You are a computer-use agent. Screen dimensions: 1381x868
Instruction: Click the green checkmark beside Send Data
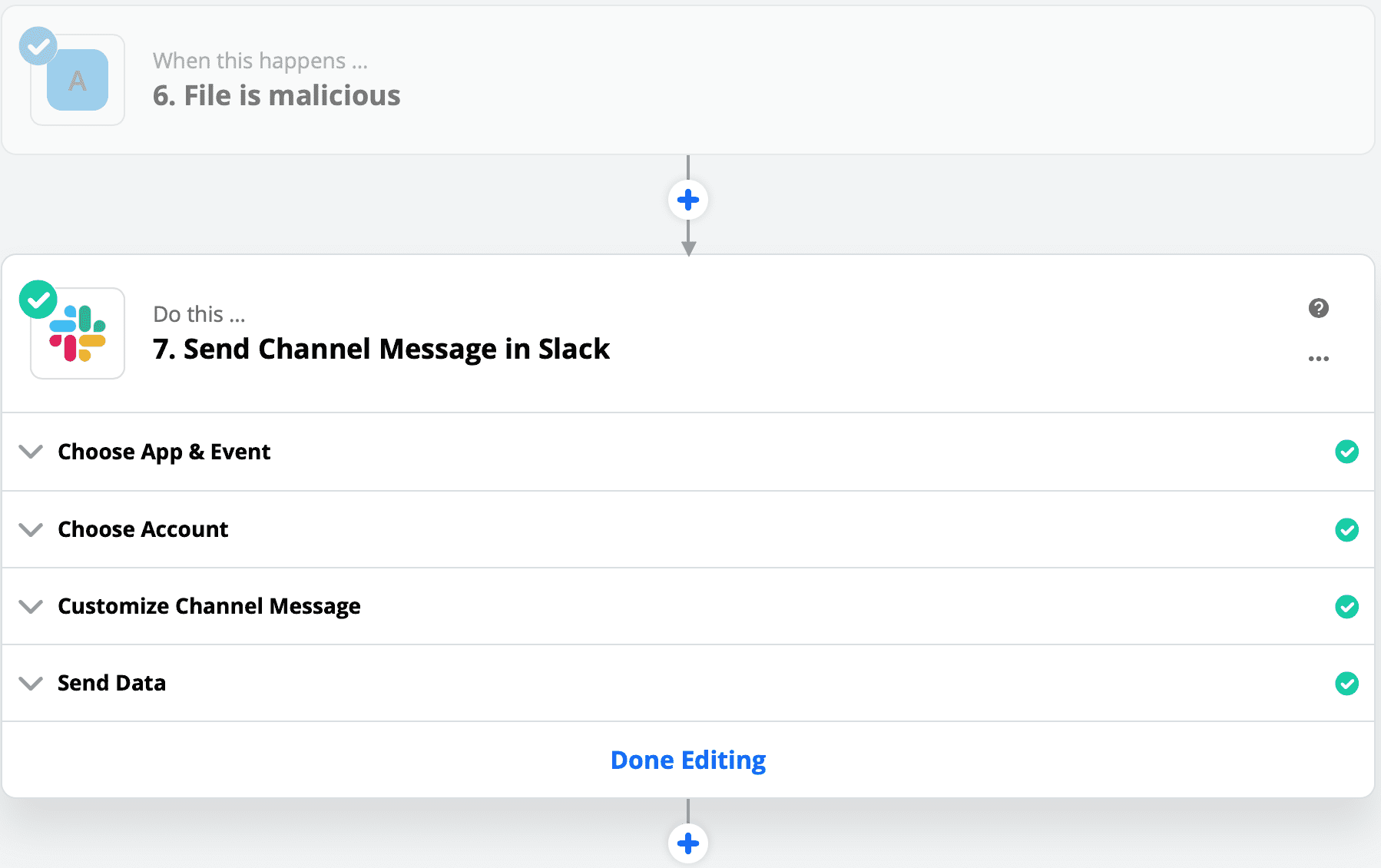tap(1347, 683)
